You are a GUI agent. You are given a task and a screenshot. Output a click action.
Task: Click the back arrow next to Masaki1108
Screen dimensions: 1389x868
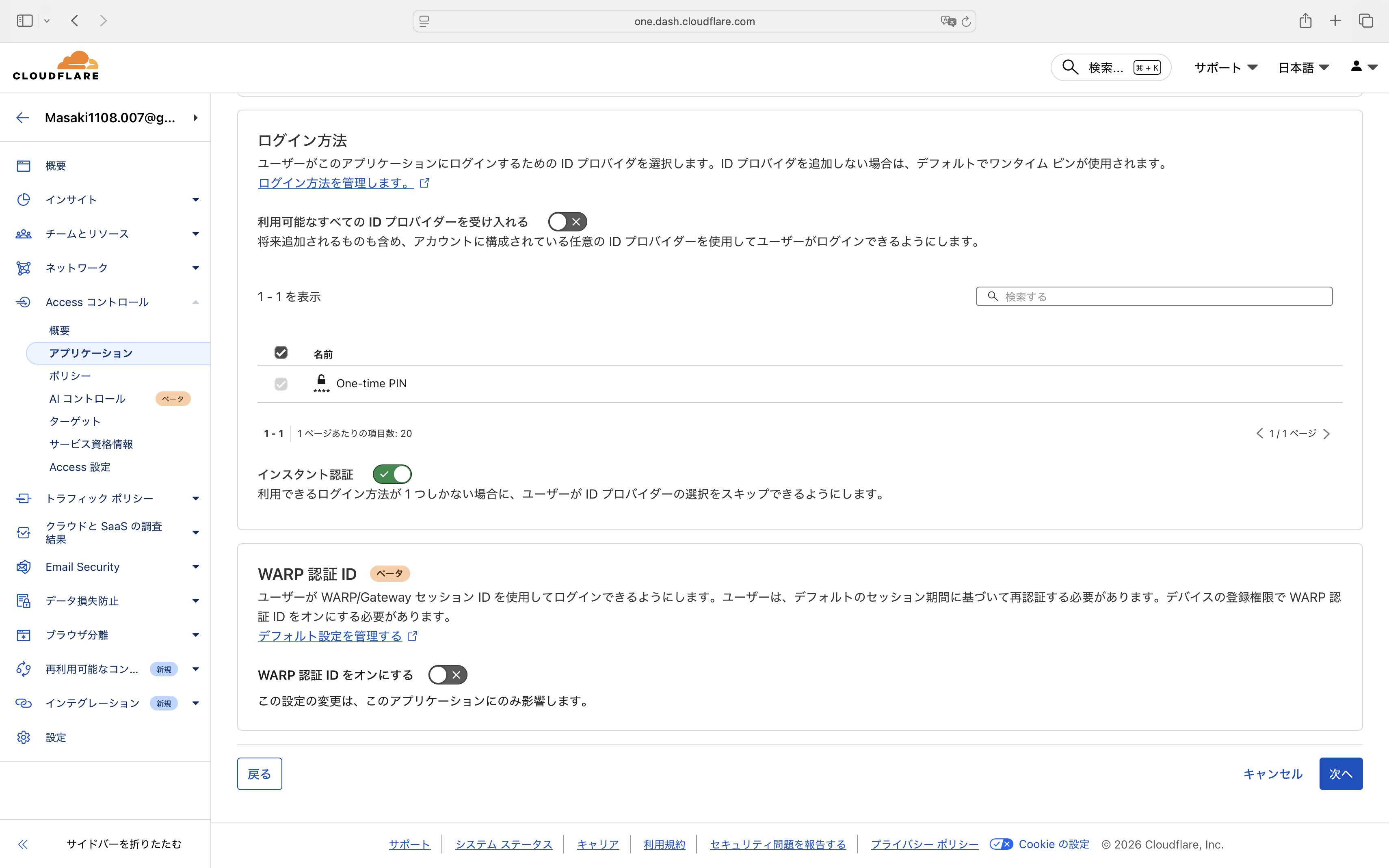22,118
